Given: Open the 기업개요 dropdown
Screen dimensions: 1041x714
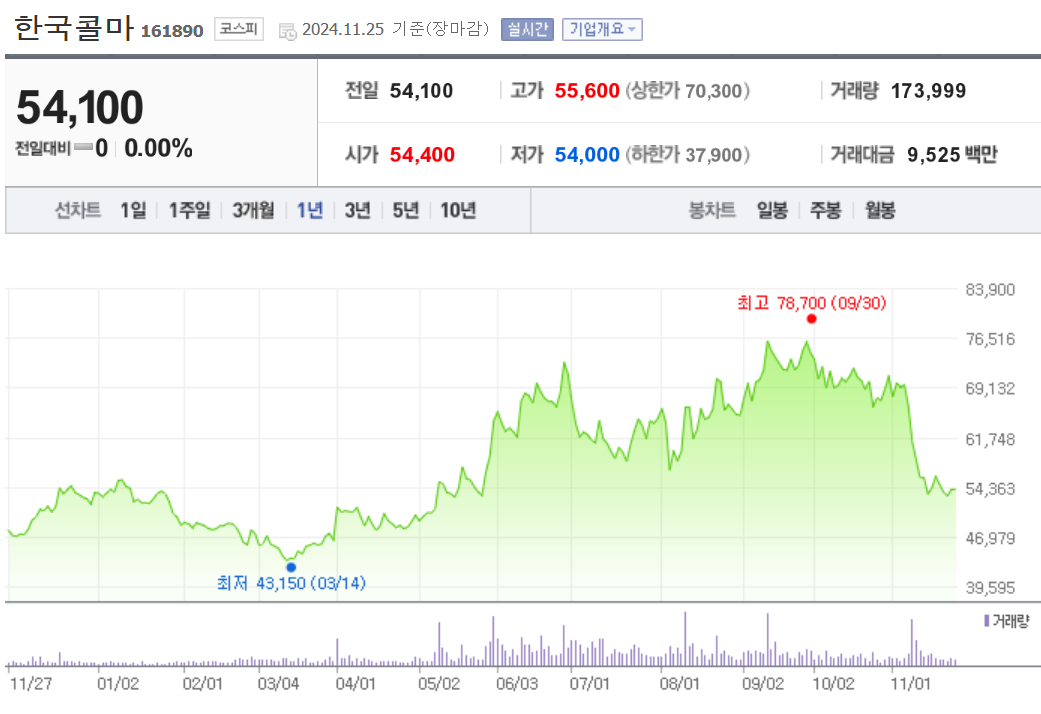Looking at the screenshot, I should click(602, 29).
